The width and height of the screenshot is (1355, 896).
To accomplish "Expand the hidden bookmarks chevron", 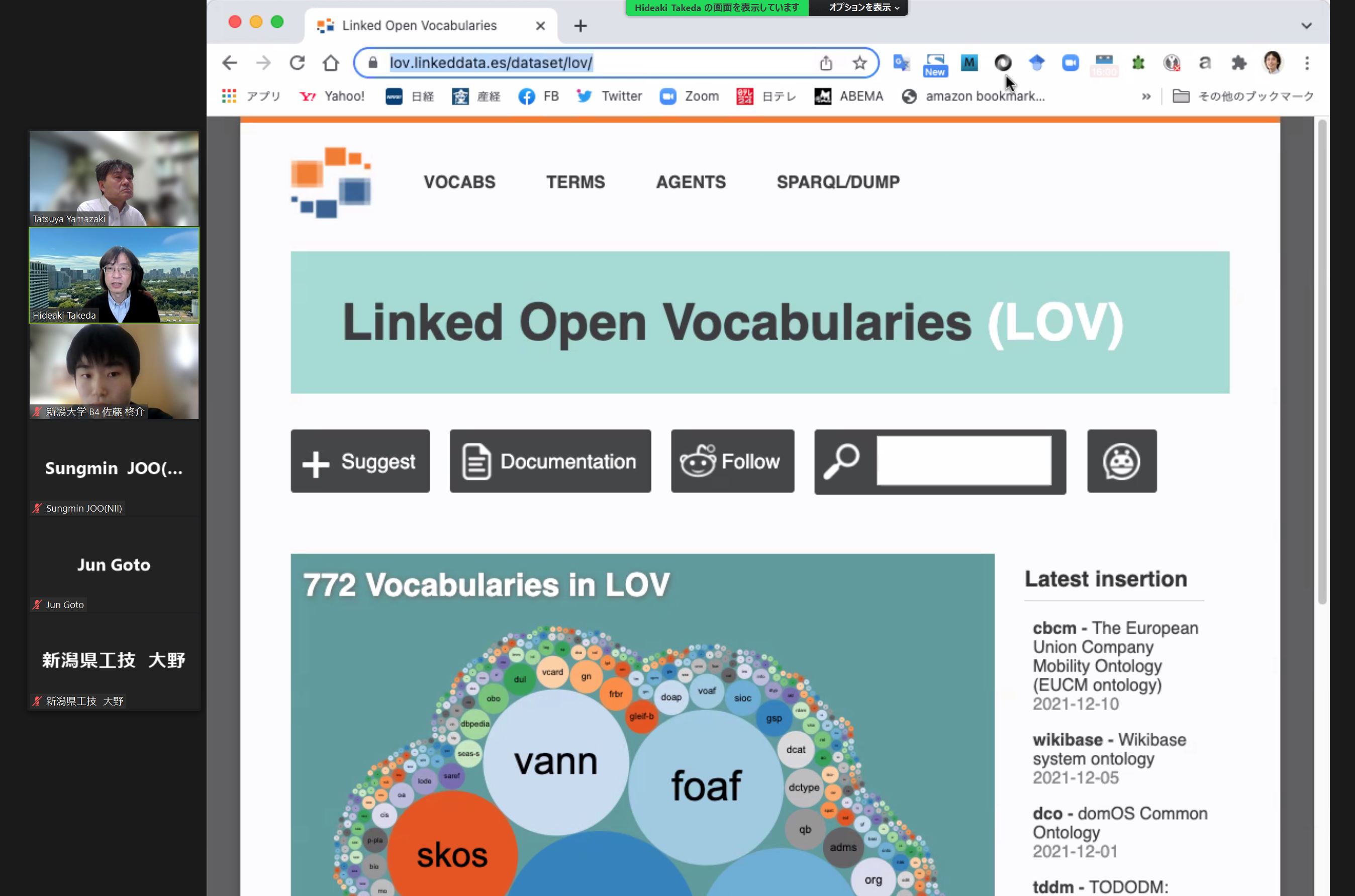I will click(1146, 96).
